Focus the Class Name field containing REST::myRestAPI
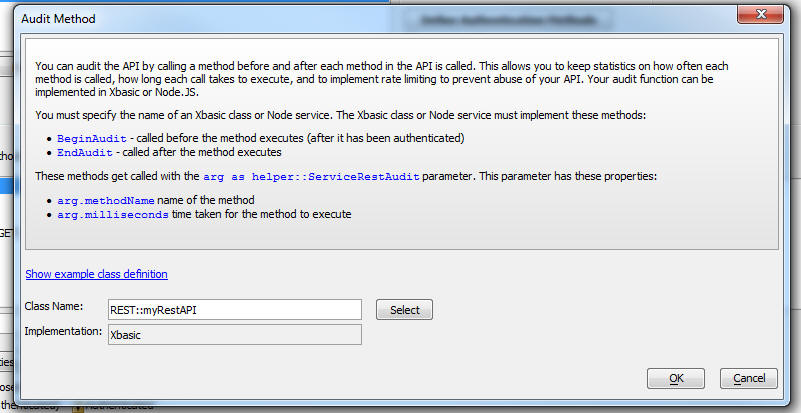The height and width of the screenshot is (413, 801). pyautogui.click(x=235, y=310)
